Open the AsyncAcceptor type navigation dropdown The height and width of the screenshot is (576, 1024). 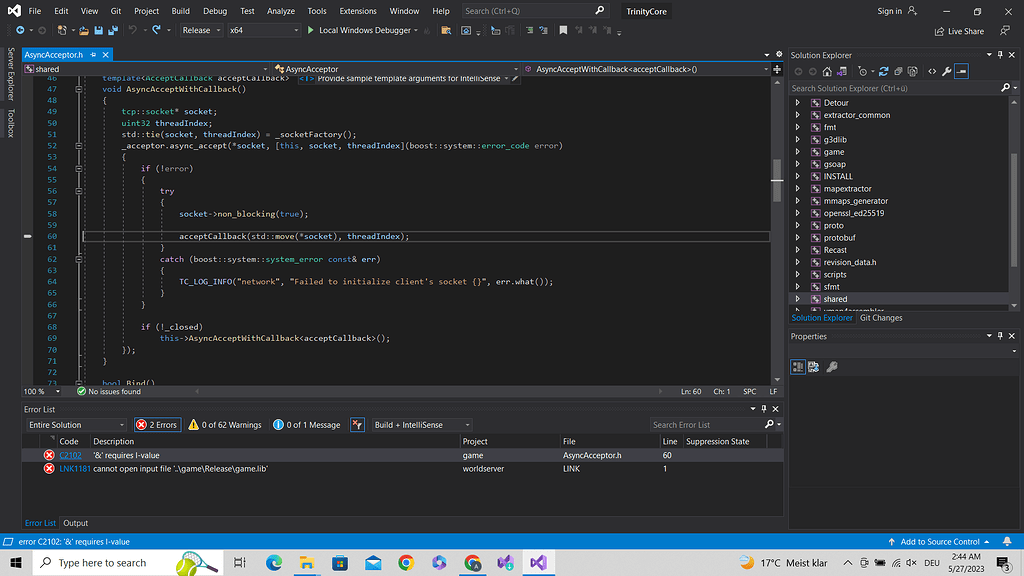coord(396,69)
